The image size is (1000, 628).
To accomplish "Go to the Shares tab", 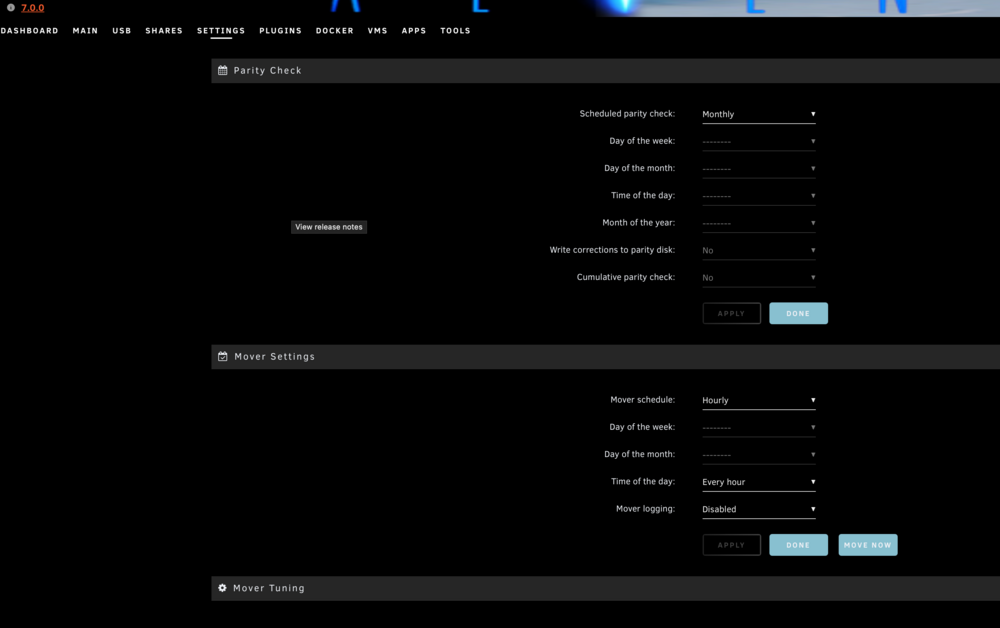I will tap(164, 31).
